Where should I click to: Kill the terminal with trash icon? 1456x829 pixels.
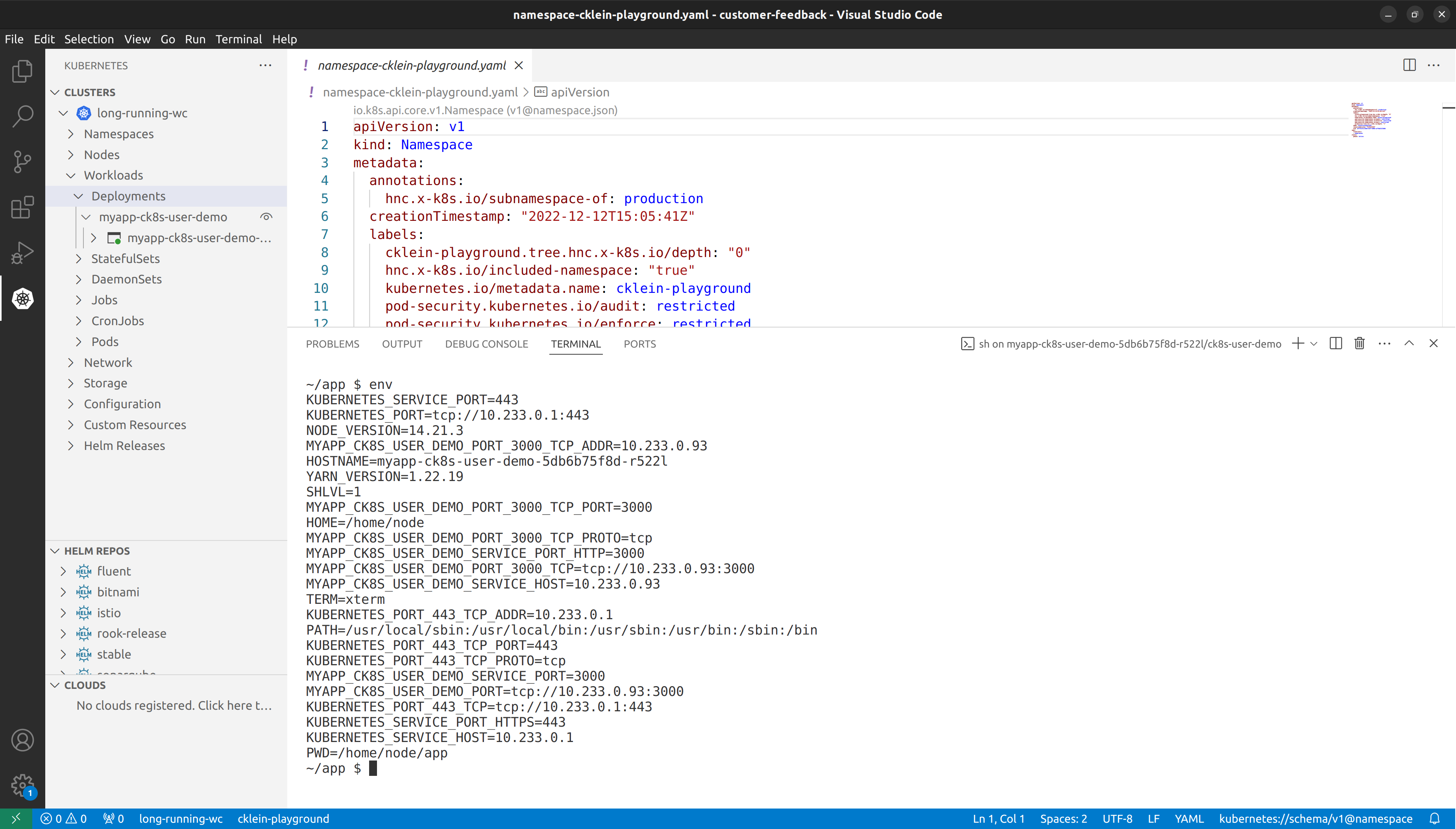[1359, 343]
